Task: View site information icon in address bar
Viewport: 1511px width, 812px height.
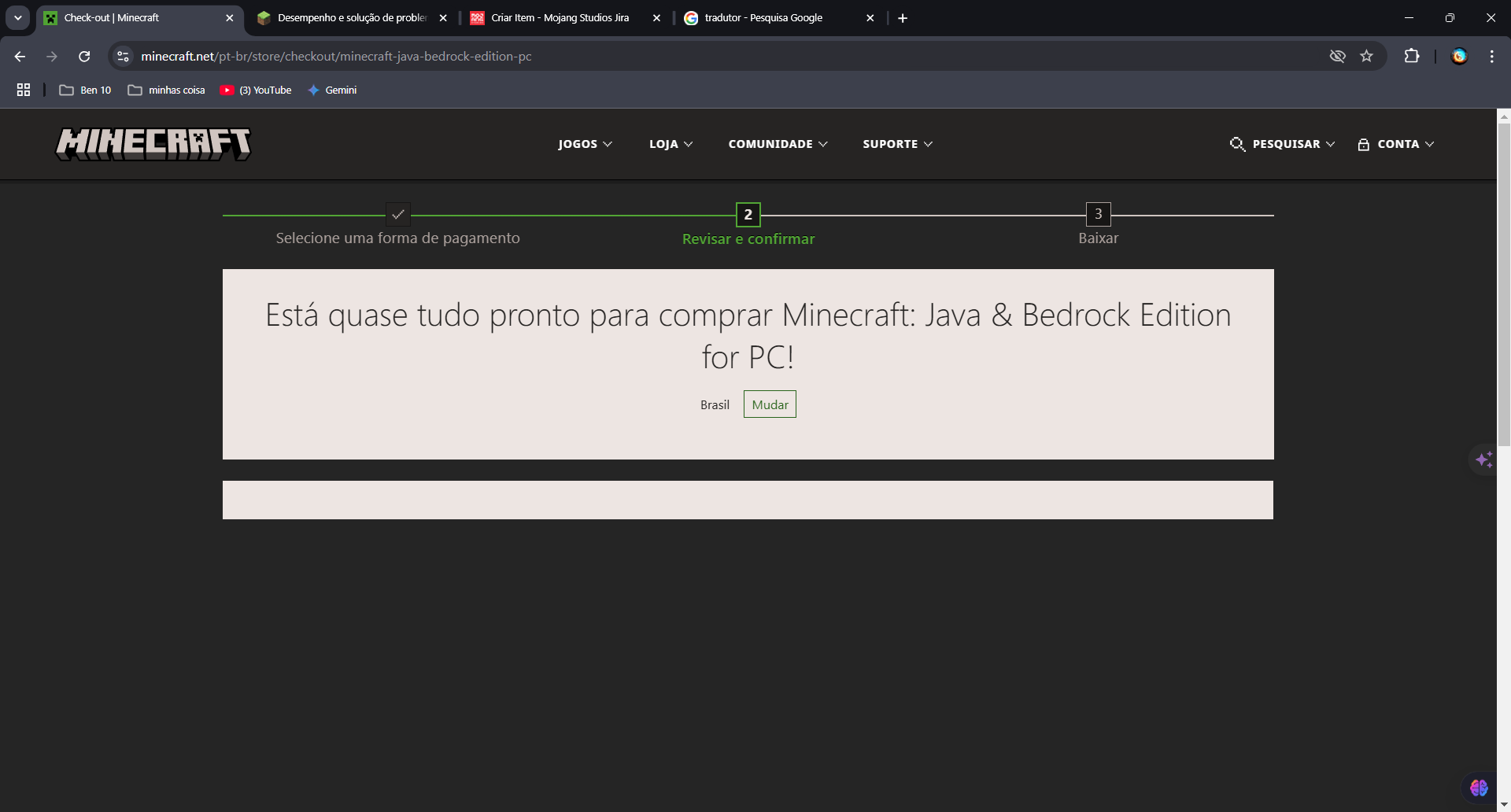Action: (123, 57)
